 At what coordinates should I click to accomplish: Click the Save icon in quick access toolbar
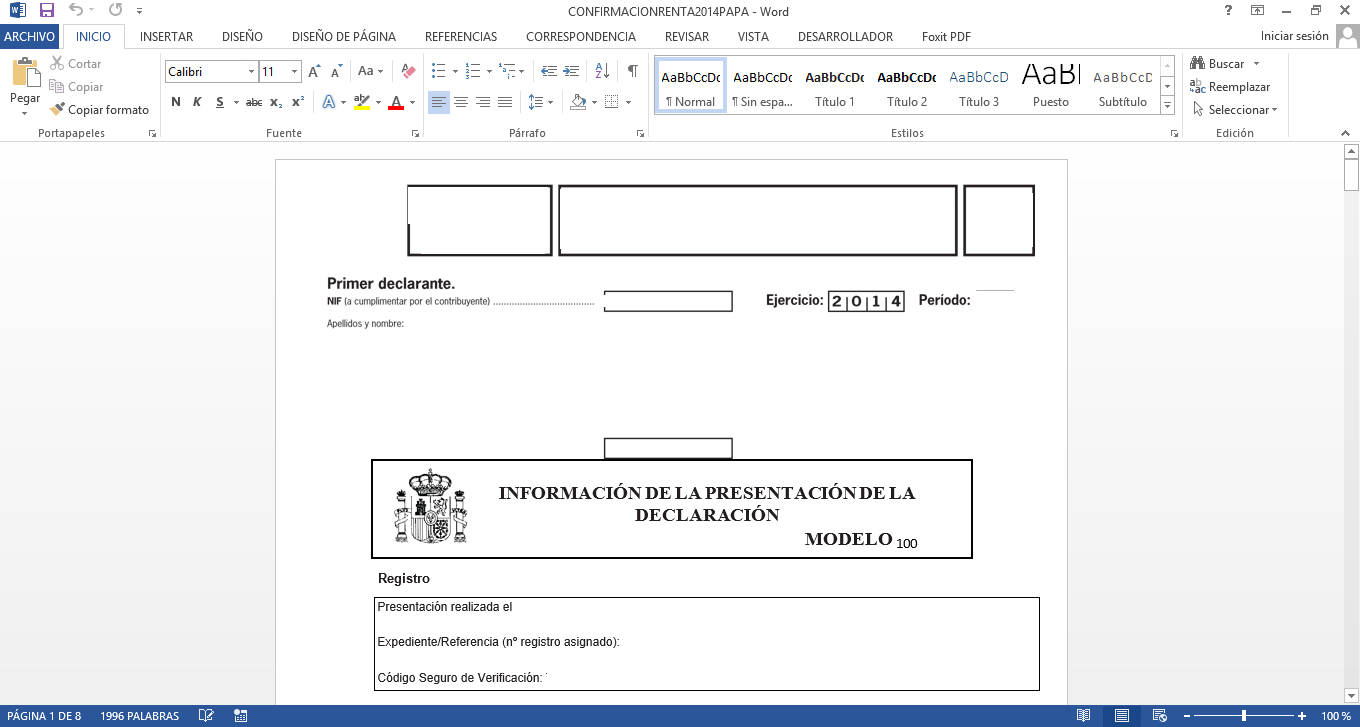tap(46, 11)
